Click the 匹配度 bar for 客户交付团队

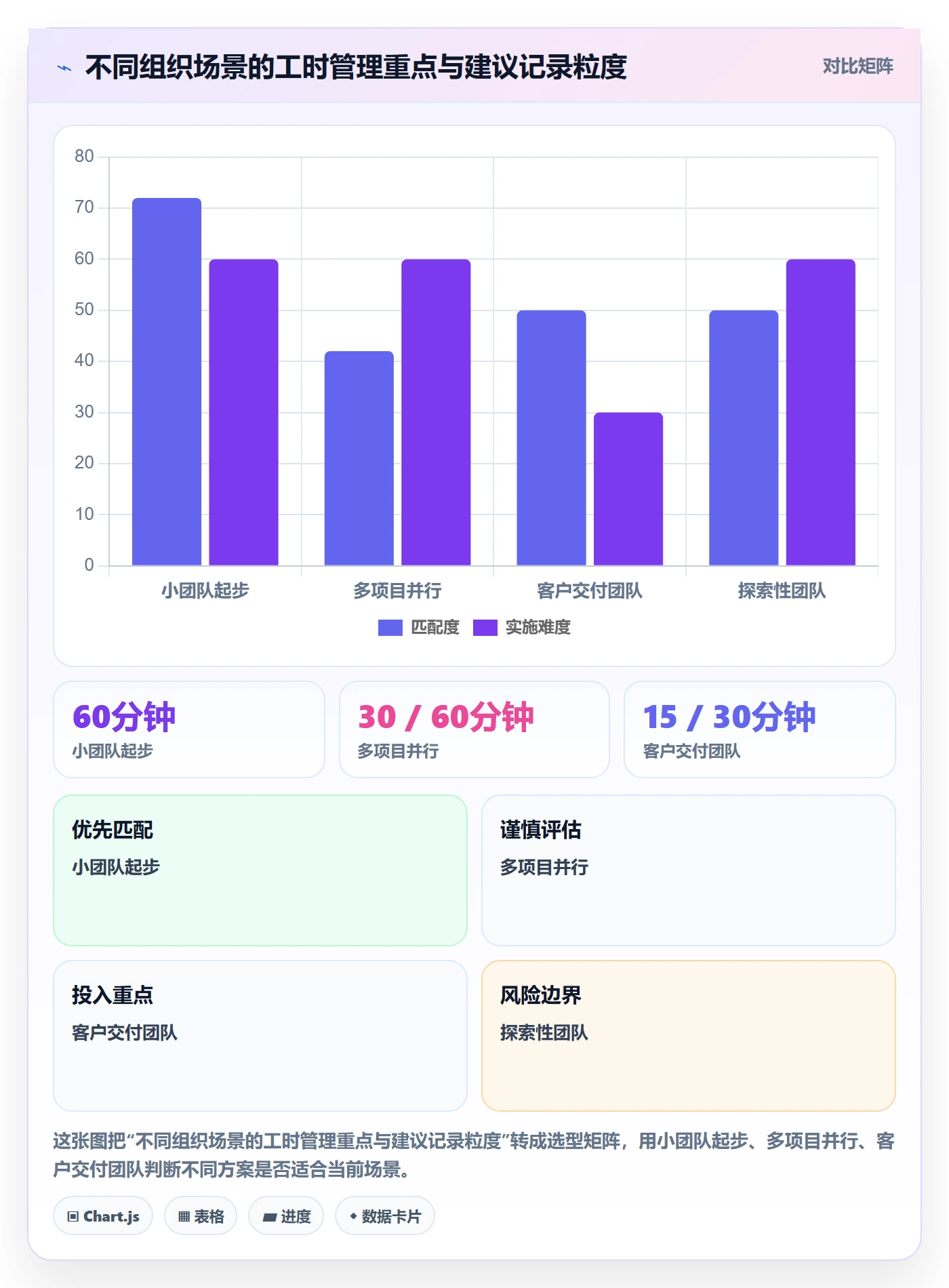[x=551, y=438]
